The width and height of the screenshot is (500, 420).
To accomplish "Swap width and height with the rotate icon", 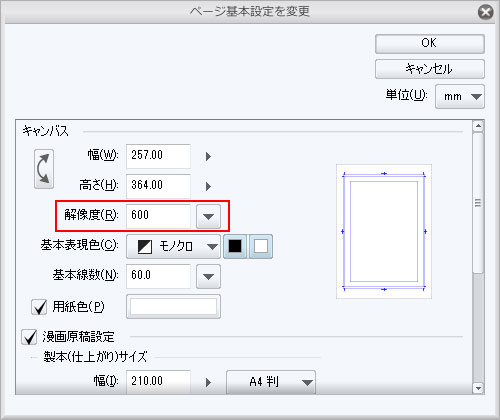I will pos(44,169).
